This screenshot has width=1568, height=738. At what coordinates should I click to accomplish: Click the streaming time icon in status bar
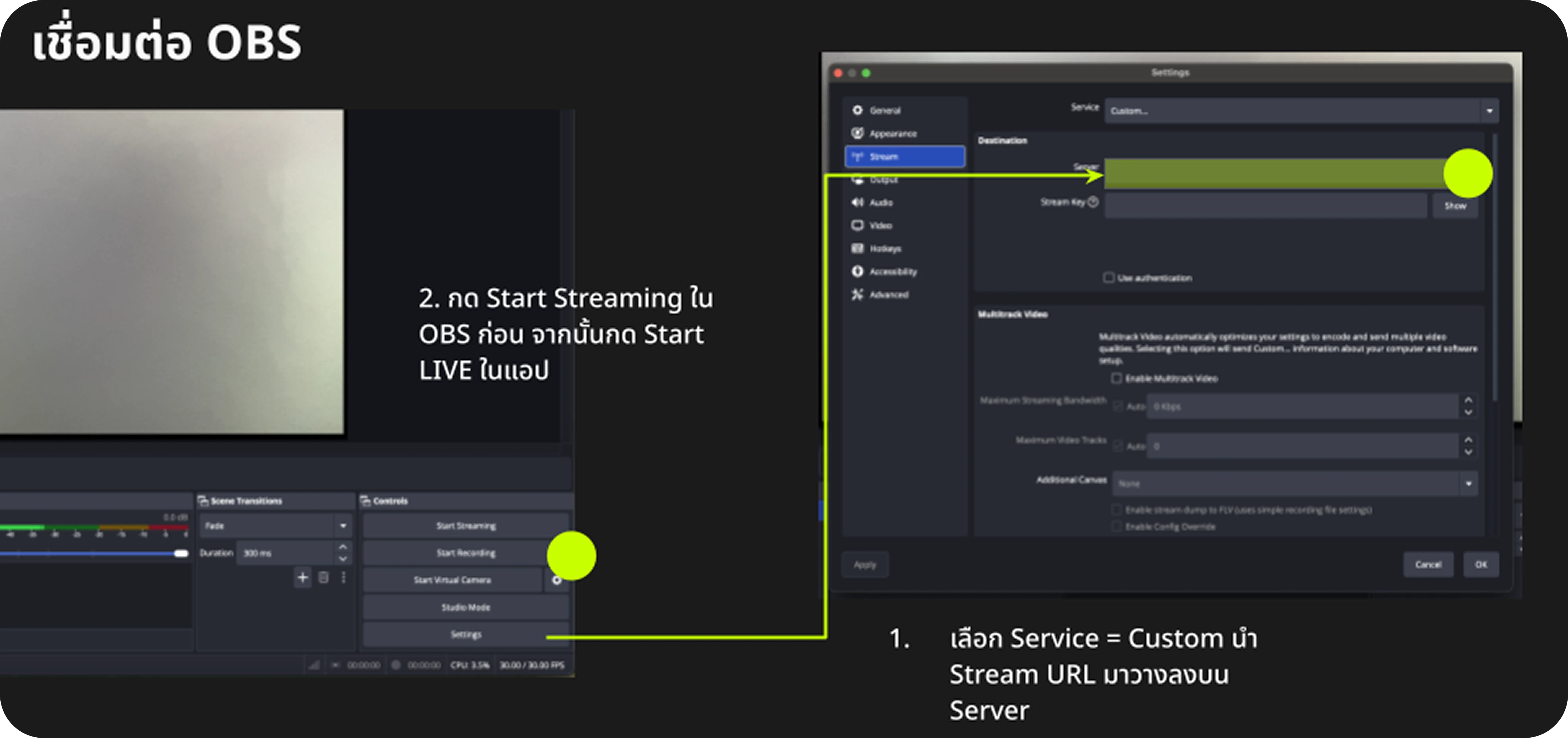pyautogui.click(x=335, y=665)
